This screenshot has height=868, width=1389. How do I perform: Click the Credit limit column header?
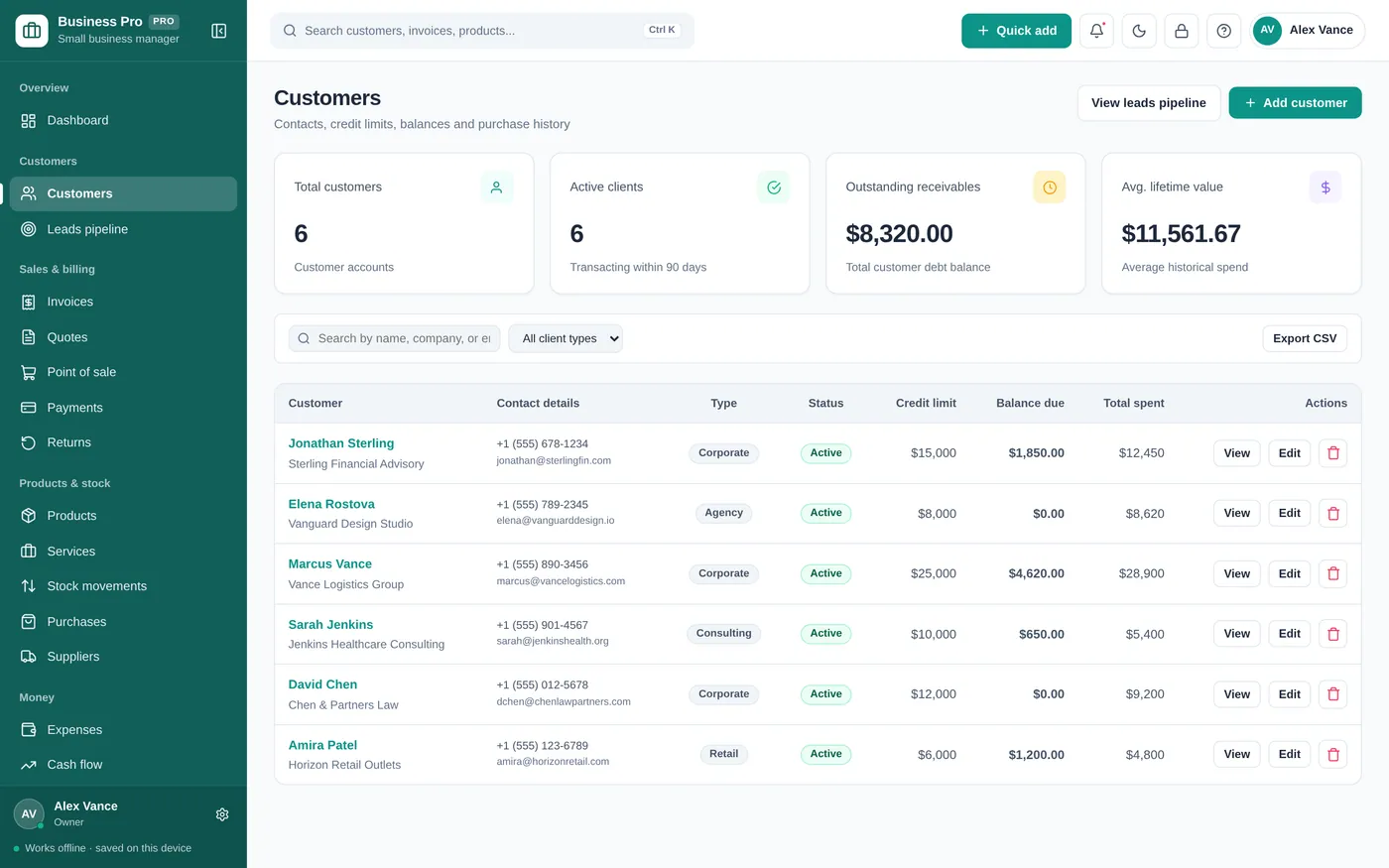pos(926,404)
